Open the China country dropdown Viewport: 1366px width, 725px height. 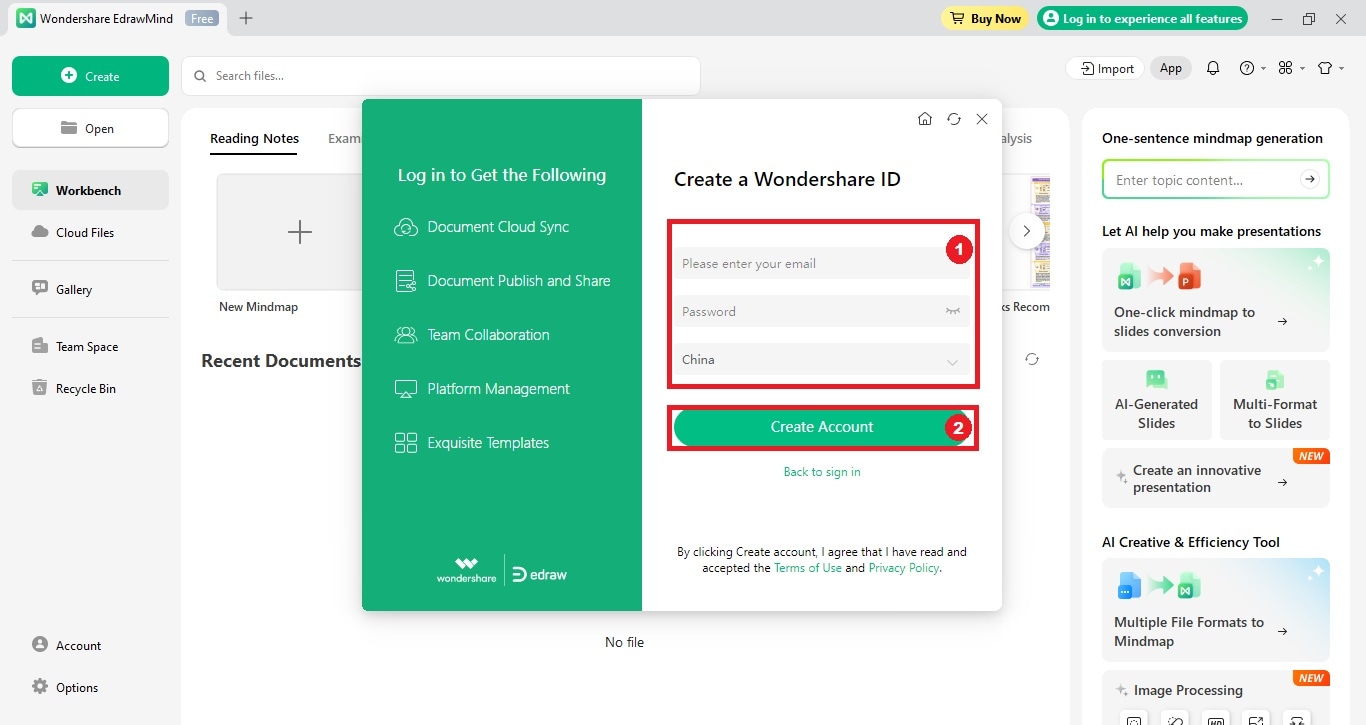[821, 359]
